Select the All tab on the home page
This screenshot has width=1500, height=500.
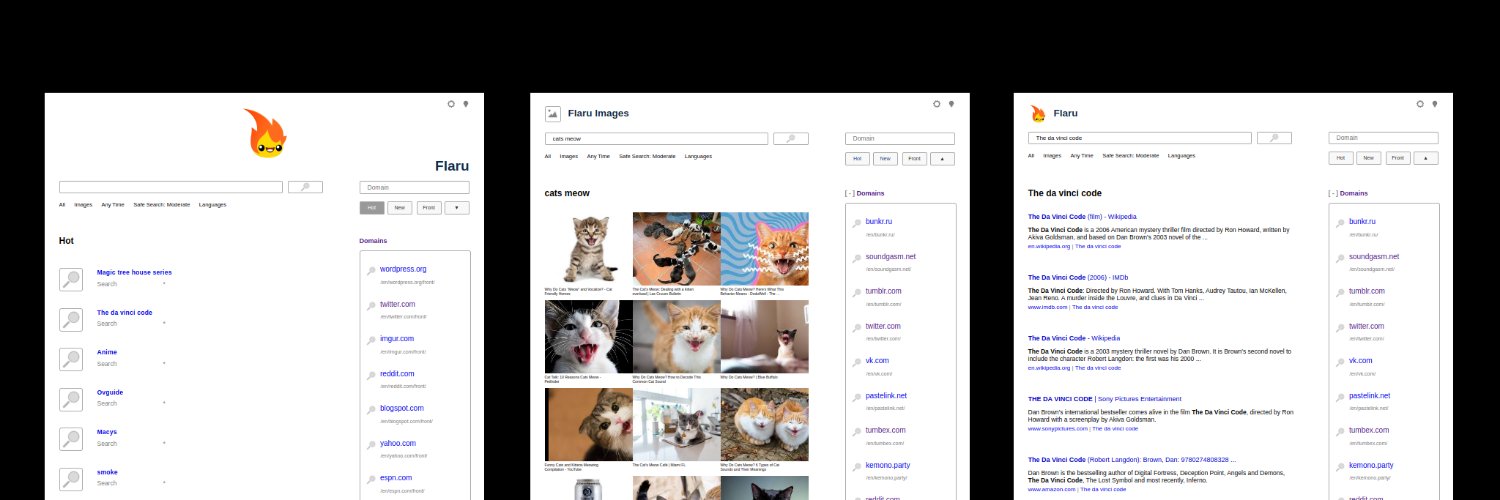point(62,205)
